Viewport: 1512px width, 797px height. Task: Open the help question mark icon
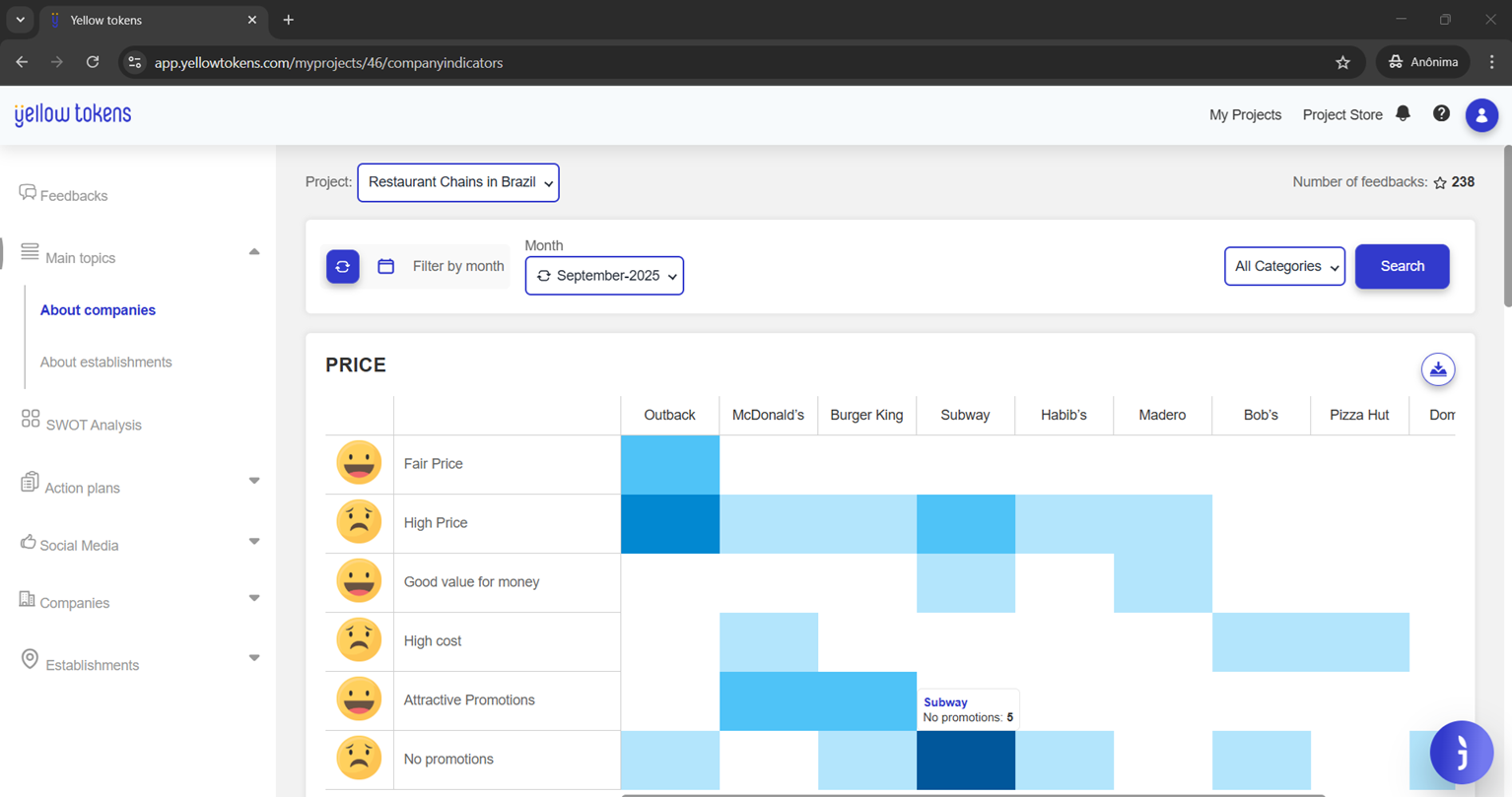click(x=1441, y=114)
